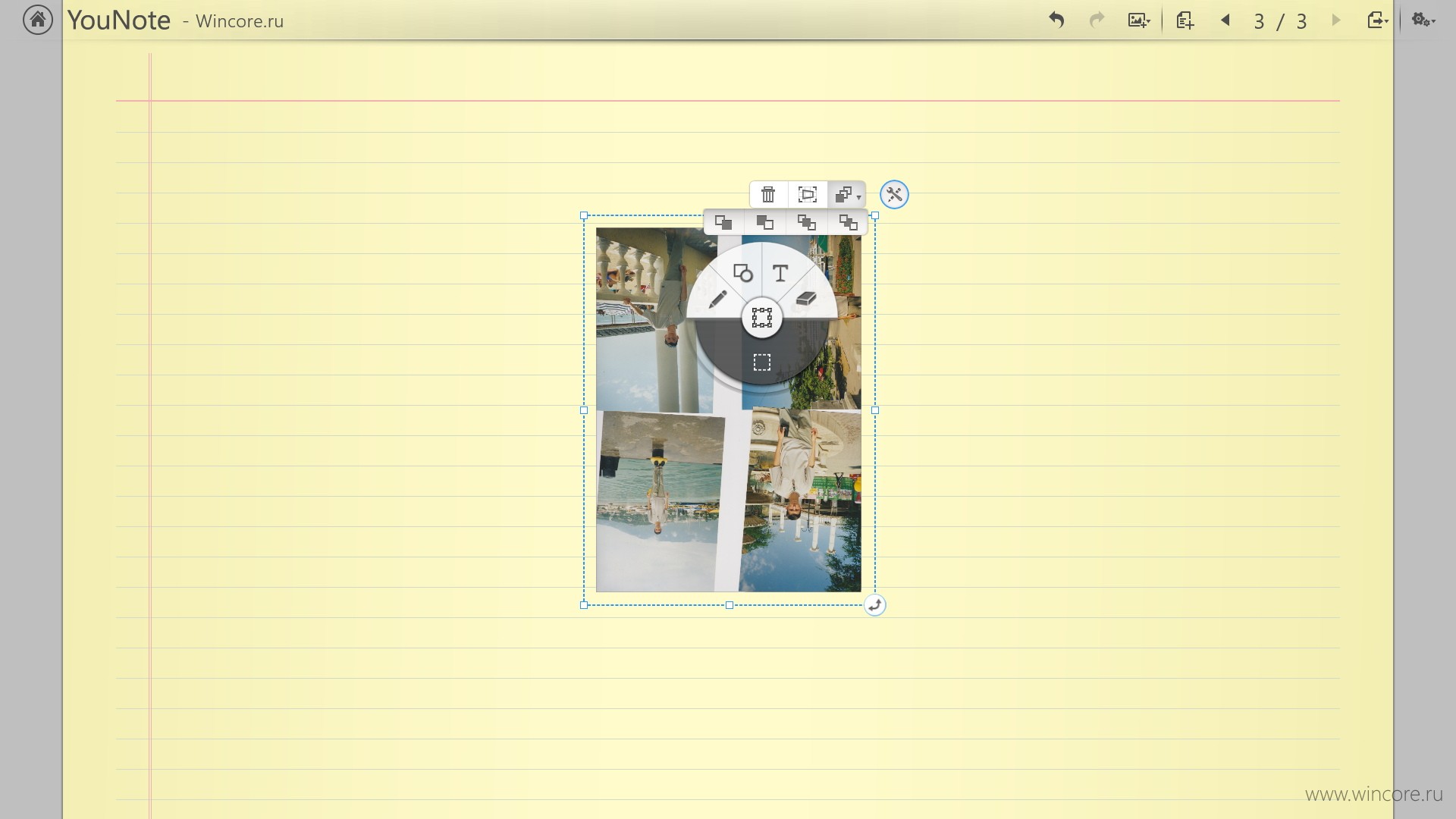Open the insert image dropdown
This screenshot has height=819, width=1456.
(1139, 20)
